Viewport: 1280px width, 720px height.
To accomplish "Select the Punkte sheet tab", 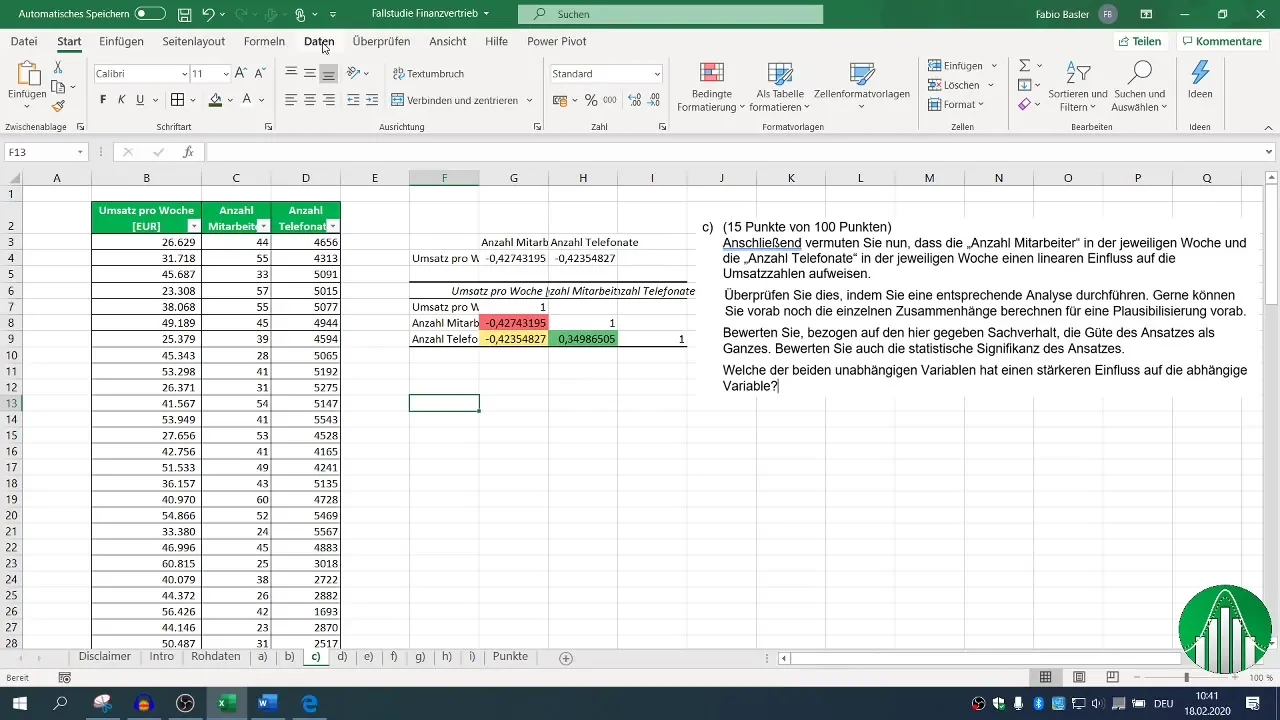I will pos(510,657).
